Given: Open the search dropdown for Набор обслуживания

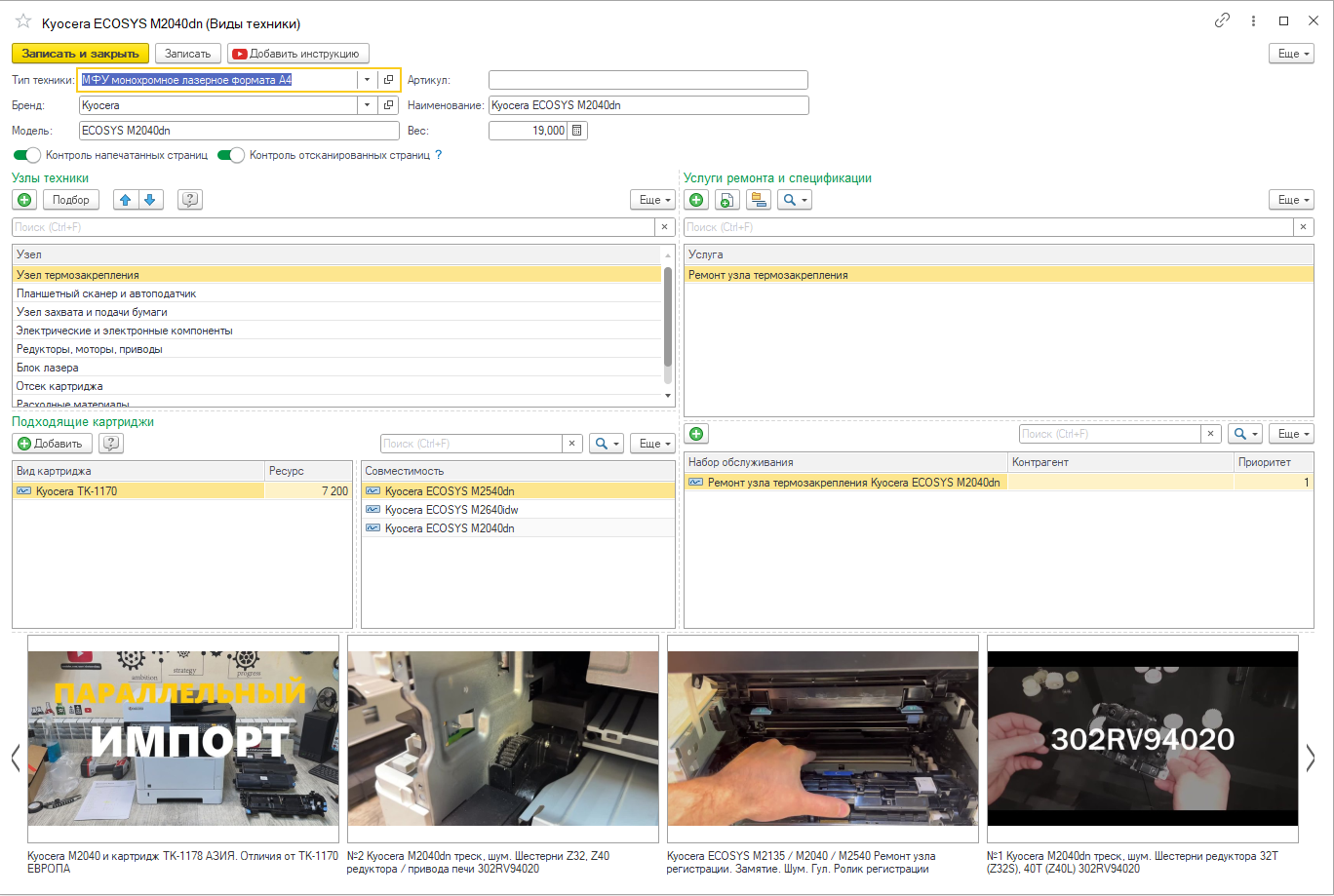Looking at the screenshot, I should 1245,434.
